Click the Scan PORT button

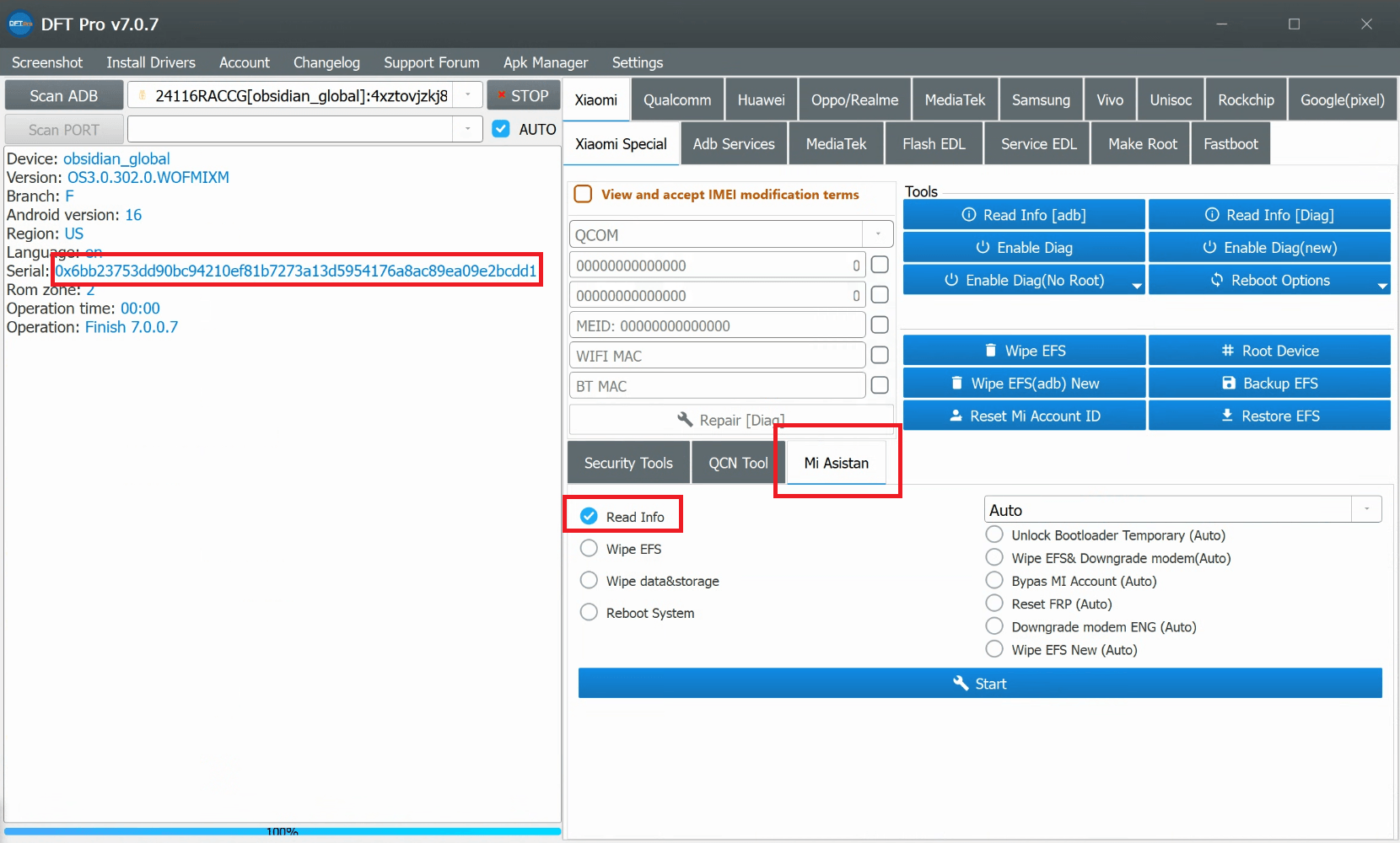tap(64, 129)
